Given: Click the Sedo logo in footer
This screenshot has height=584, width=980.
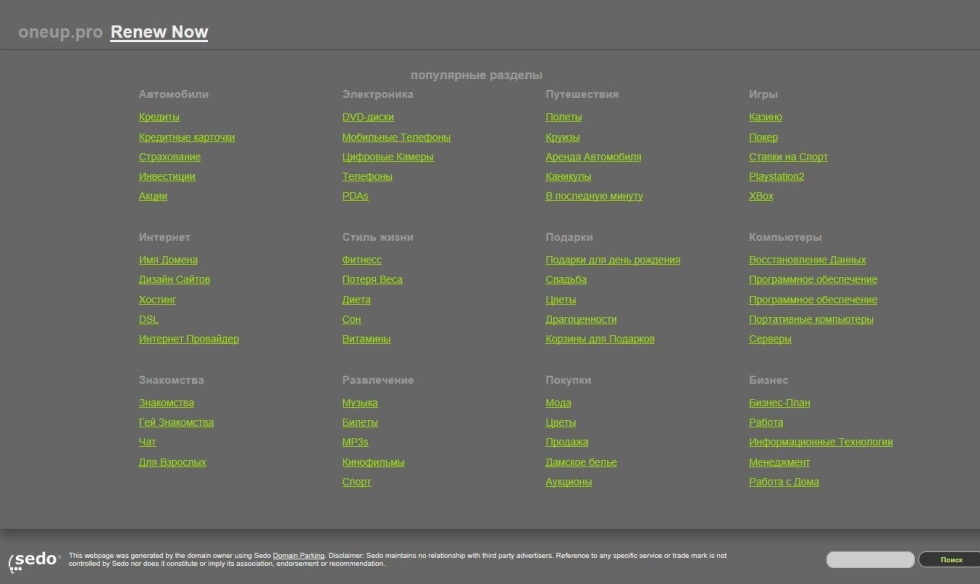Looking at the screenshot, I should 34,560.
